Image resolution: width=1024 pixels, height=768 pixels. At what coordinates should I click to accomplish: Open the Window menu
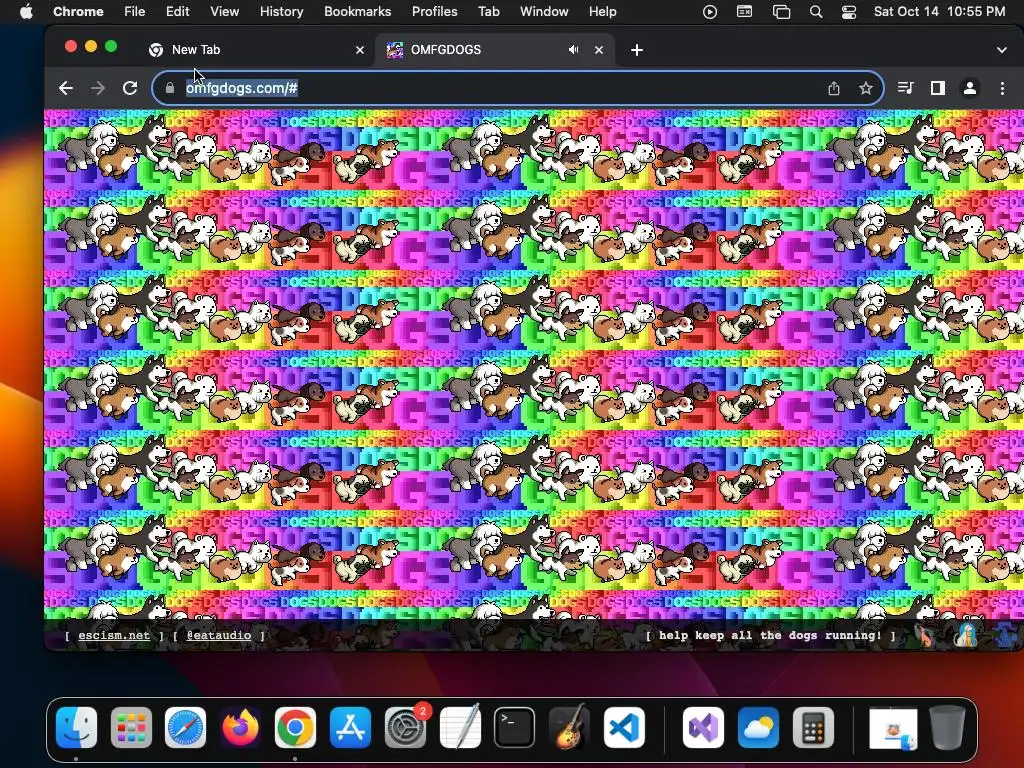coord(544,12)
